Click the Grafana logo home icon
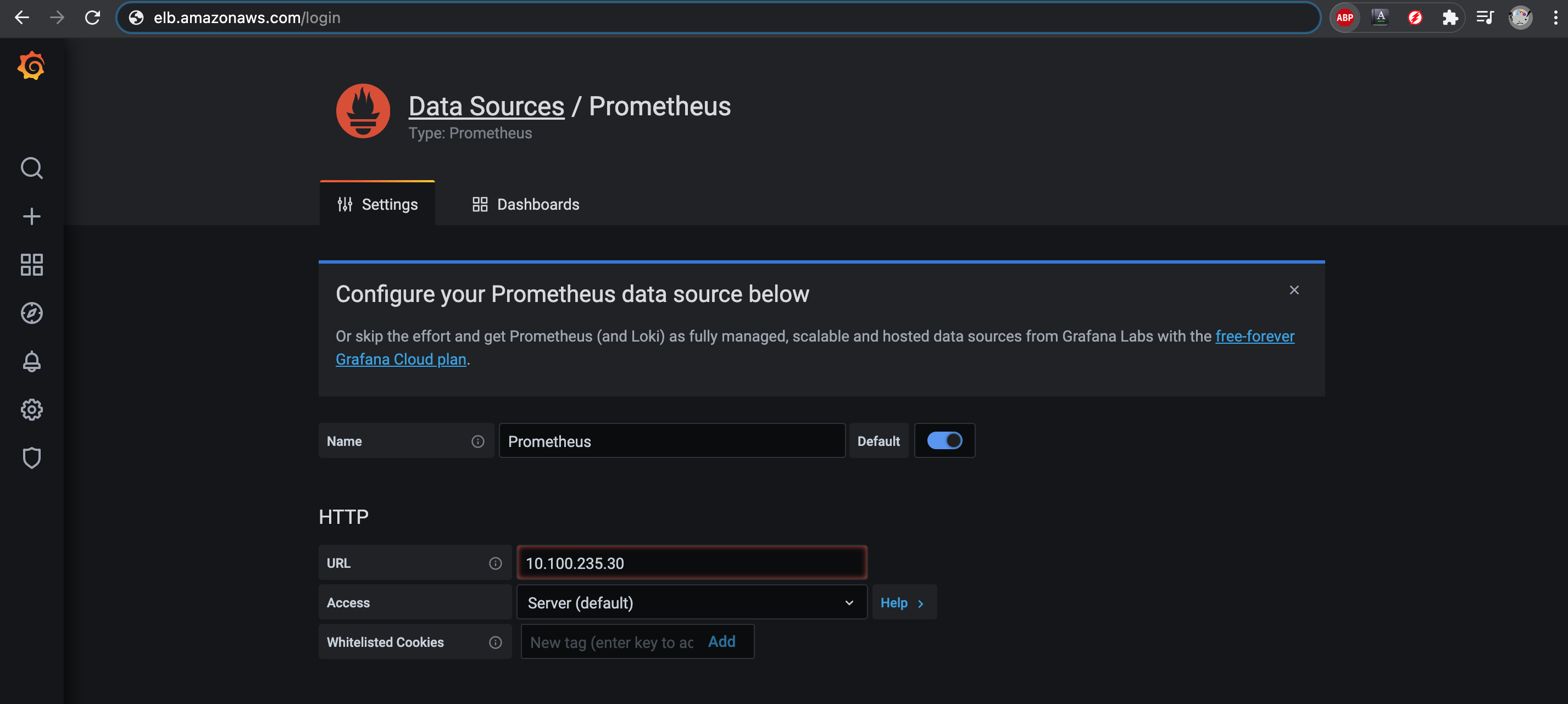Screen dimensions: 1568x704 tap(31, 66)
